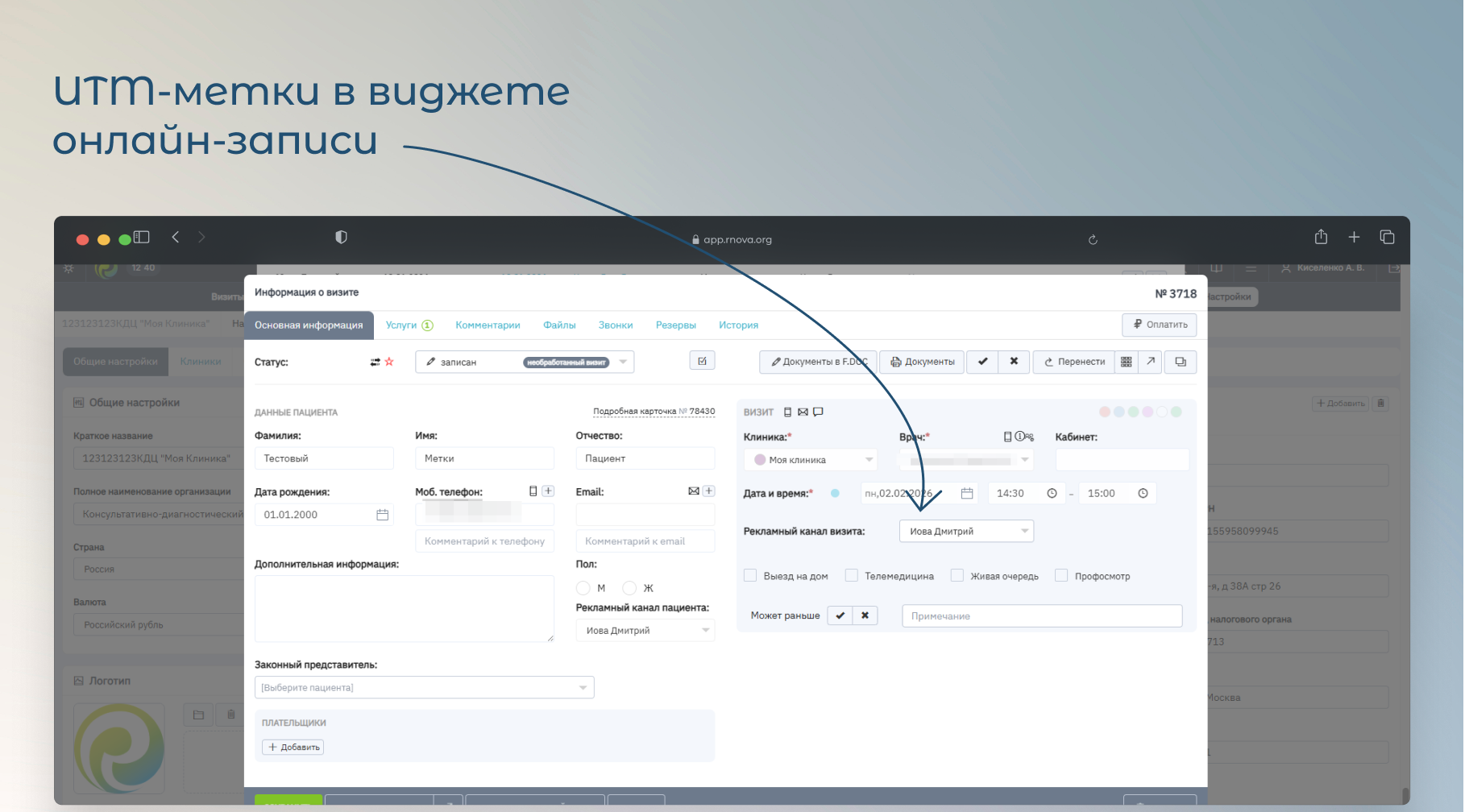Image resolution: width=1465 pixels, height=812 pixels.
Task: Open the calendar icon in Дата рождения
Action: (383, 515)
